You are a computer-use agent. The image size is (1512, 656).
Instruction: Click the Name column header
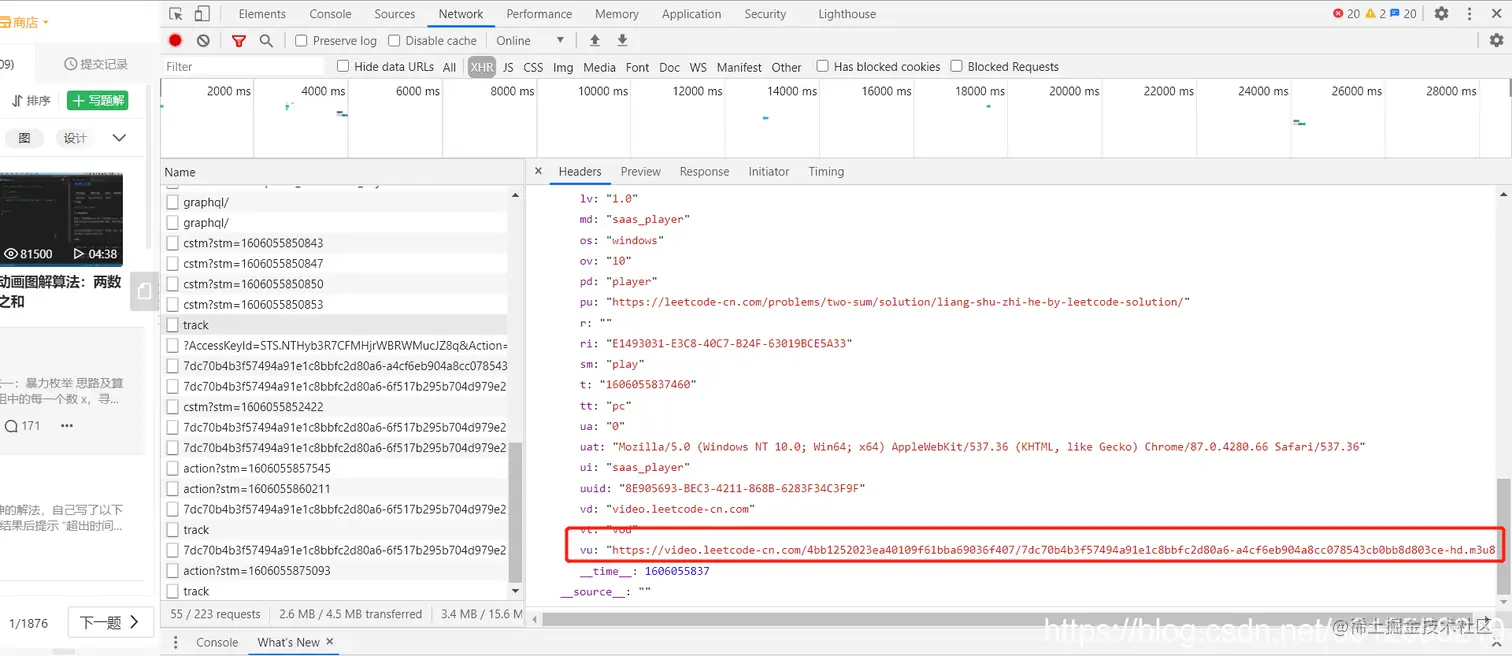[343, 172]
